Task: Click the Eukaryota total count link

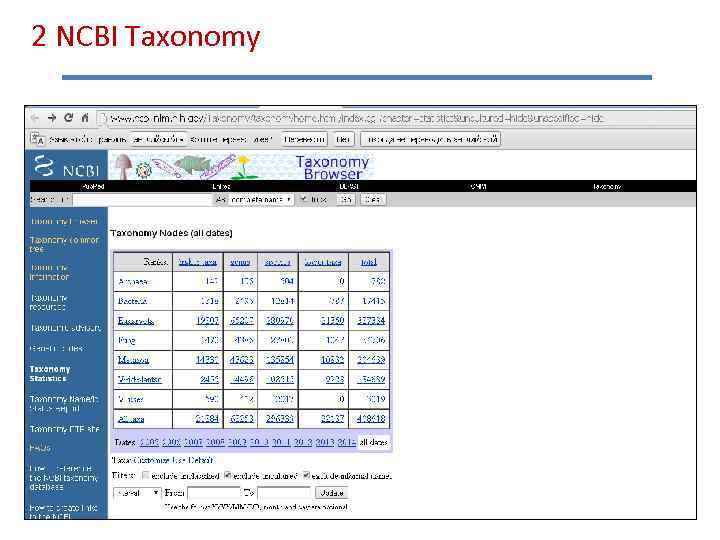Action: click(371, 321)
